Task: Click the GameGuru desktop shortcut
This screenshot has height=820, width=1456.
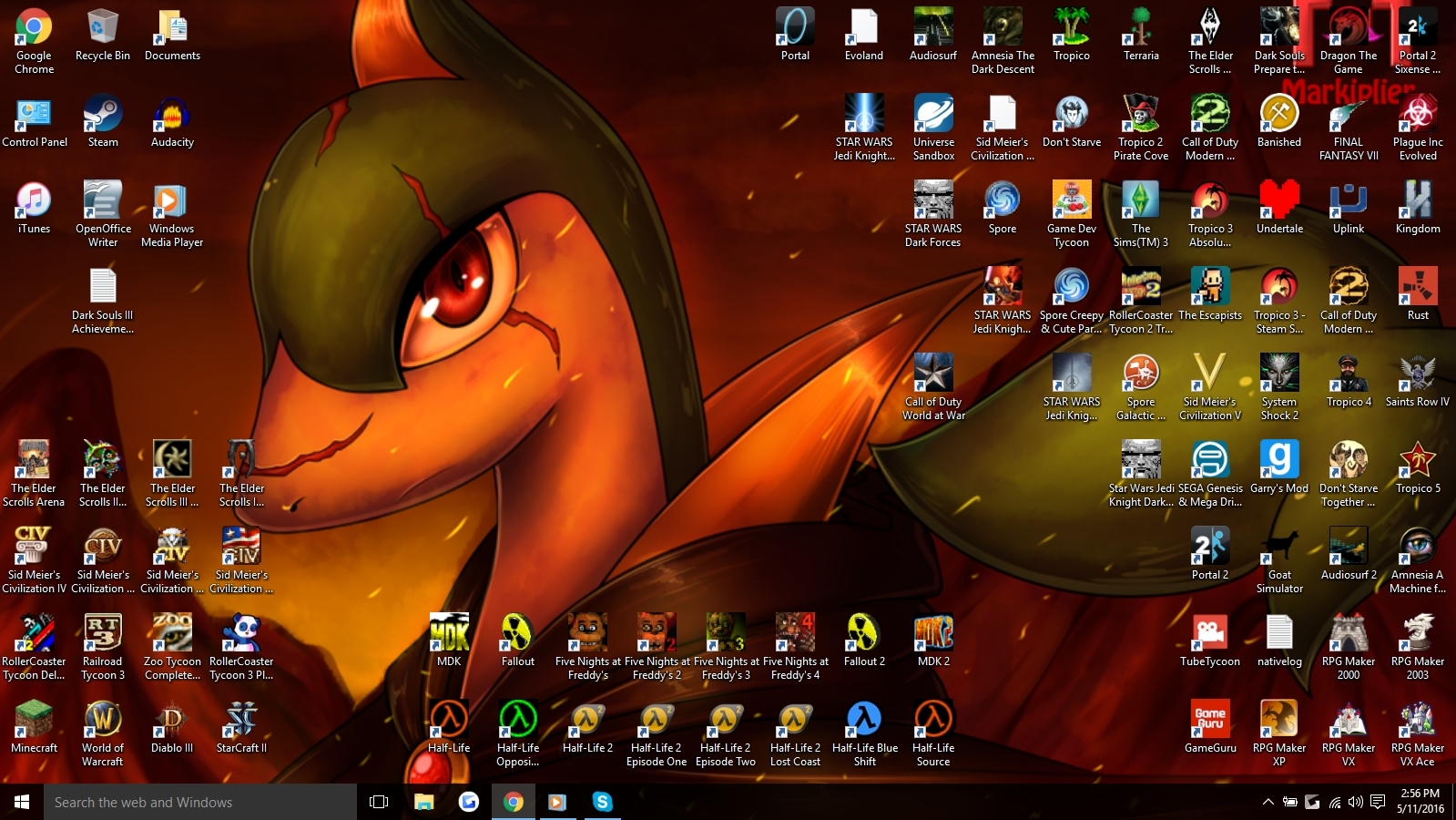Action: tap(1210, 728)
